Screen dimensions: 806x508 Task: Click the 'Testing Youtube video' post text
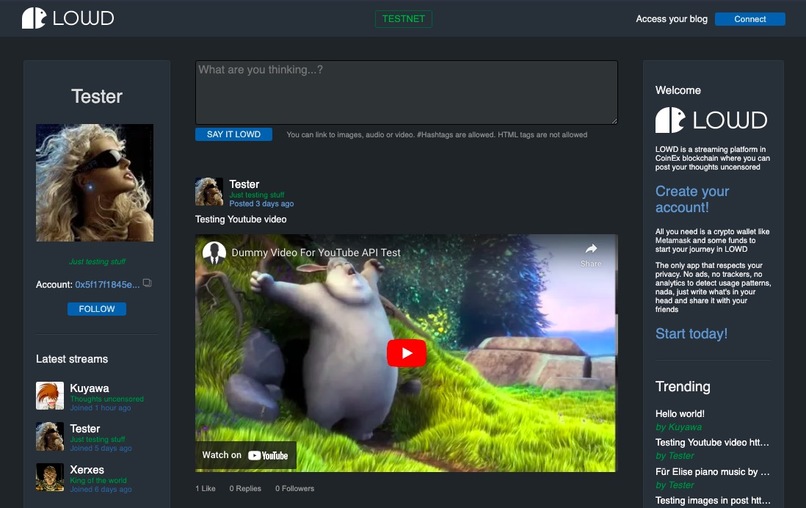(x=241, y=220)
